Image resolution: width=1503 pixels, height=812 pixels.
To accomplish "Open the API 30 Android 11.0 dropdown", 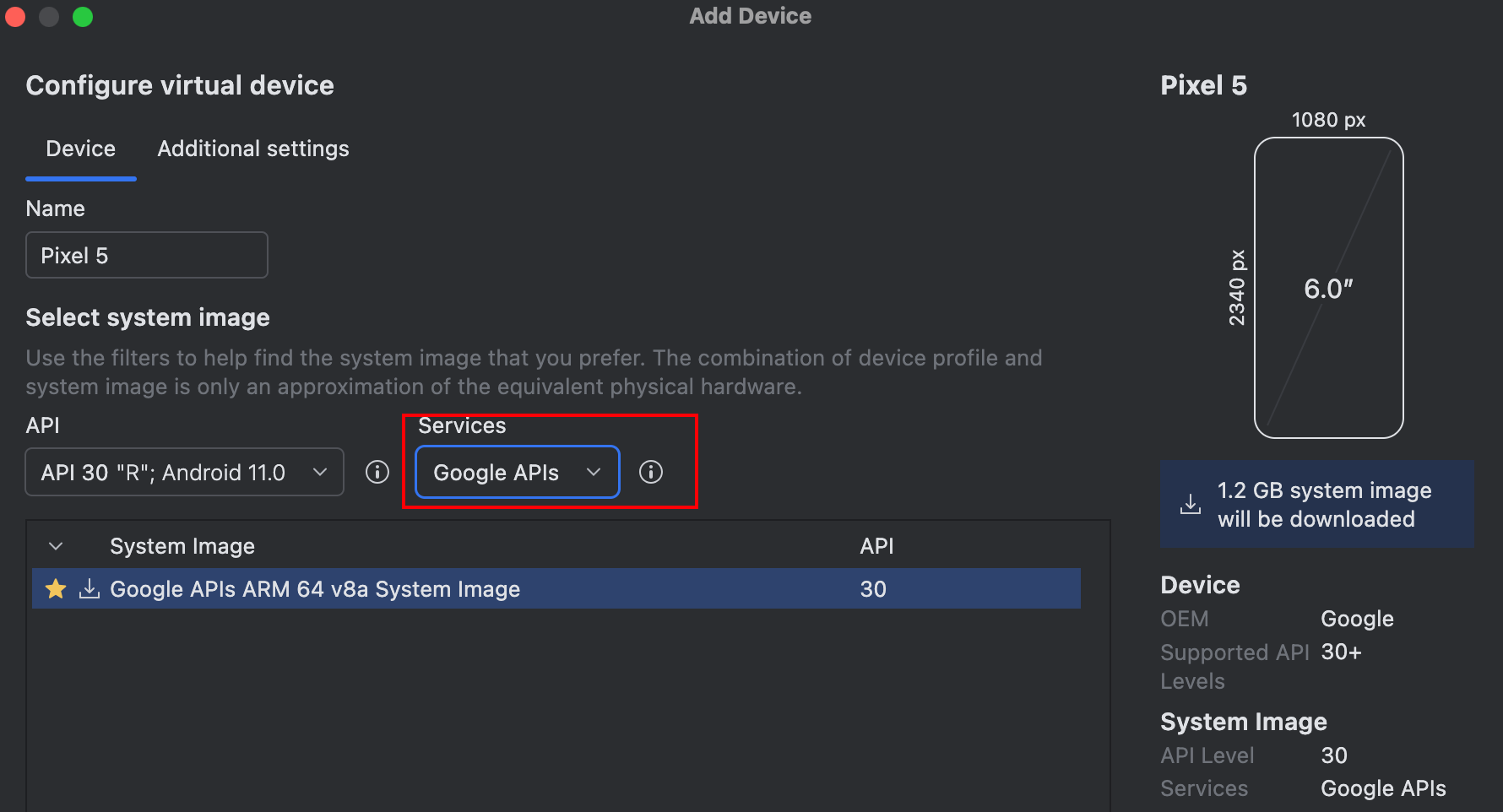I will 185,472.
